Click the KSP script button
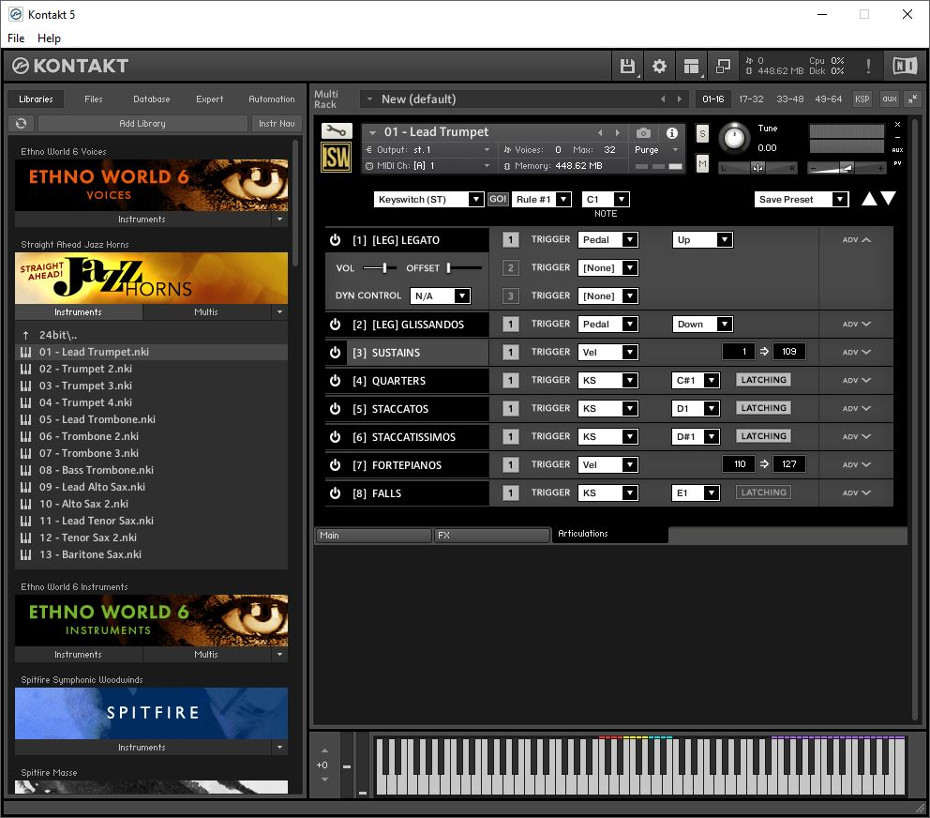930x818 pixels. click(862, 99)
